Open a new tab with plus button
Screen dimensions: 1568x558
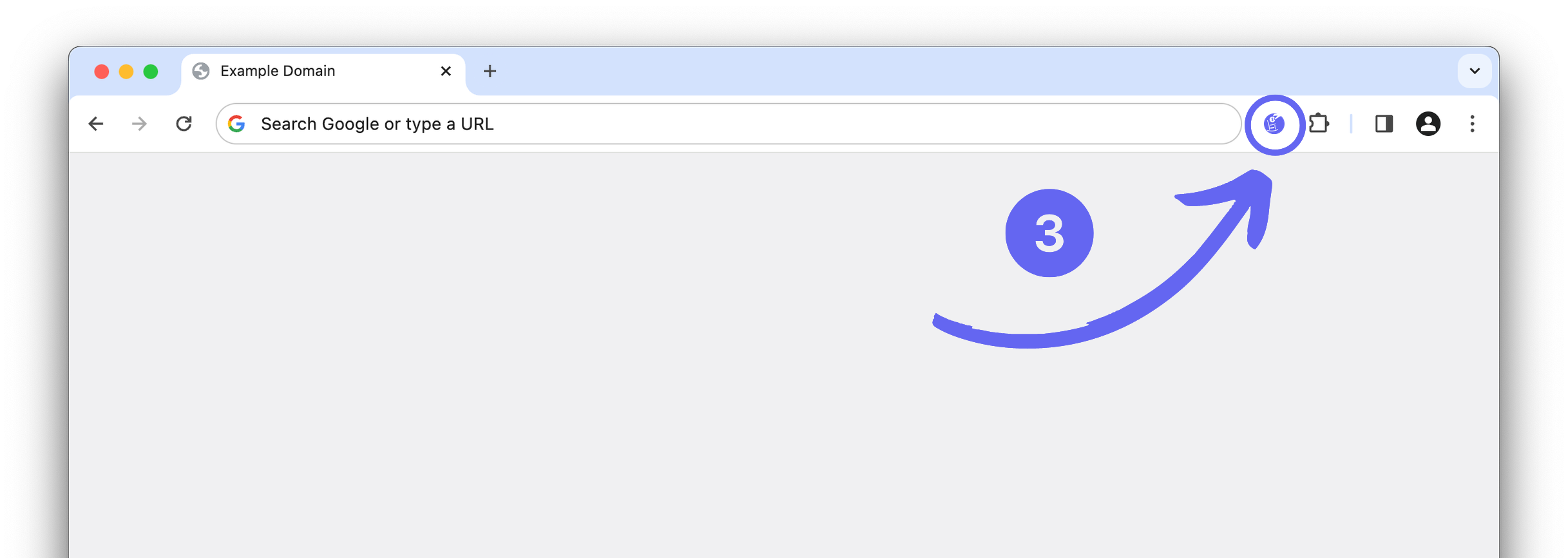click(x=490, y=71)
